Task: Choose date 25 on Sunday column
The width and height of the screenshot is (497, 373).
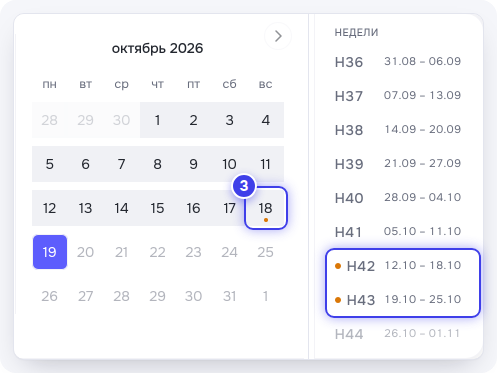Action: pyautogui.click(x=265, y=252)
